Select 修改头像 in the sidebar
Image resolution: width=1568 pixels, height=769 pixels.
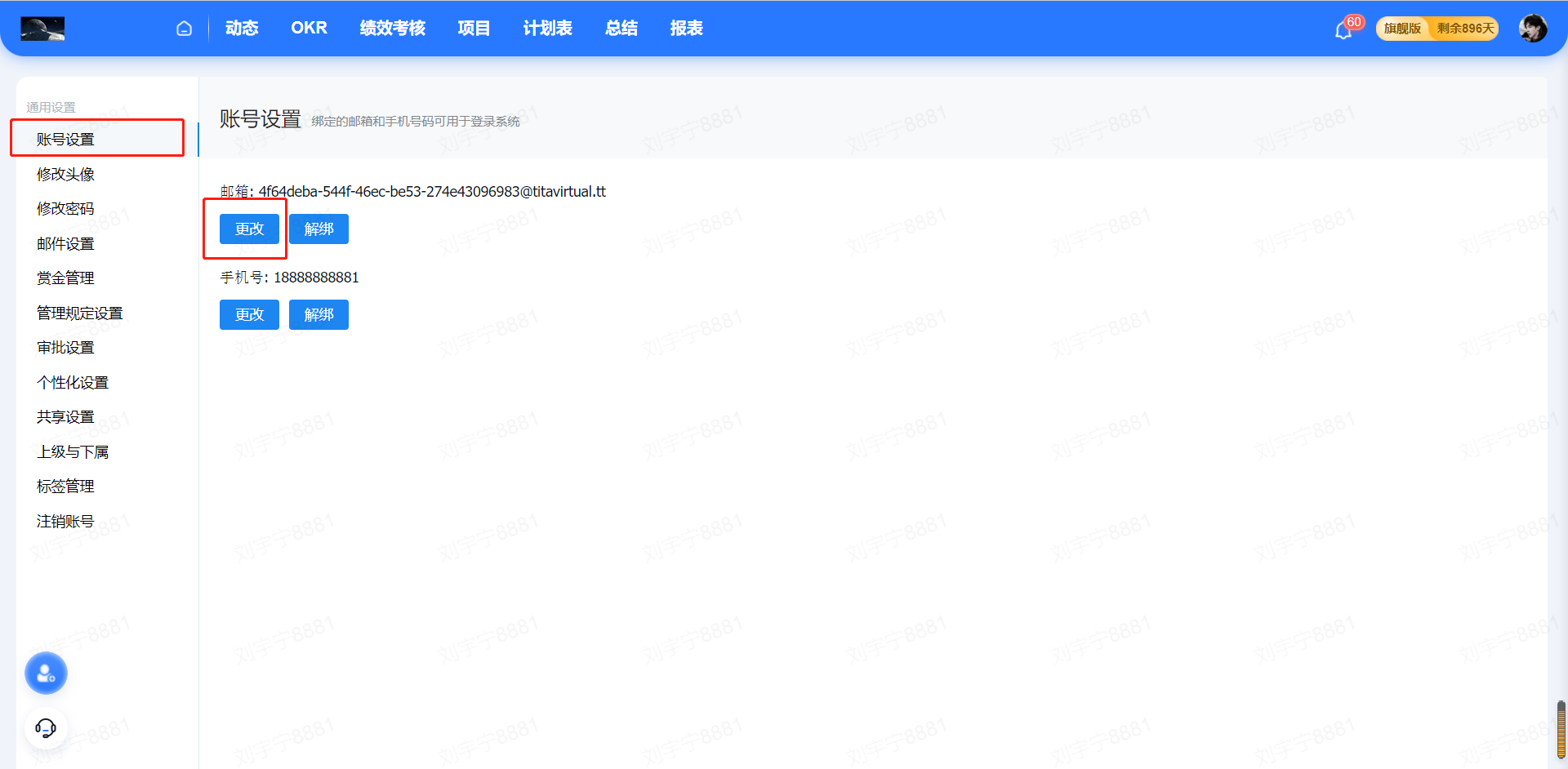[65, 175]
